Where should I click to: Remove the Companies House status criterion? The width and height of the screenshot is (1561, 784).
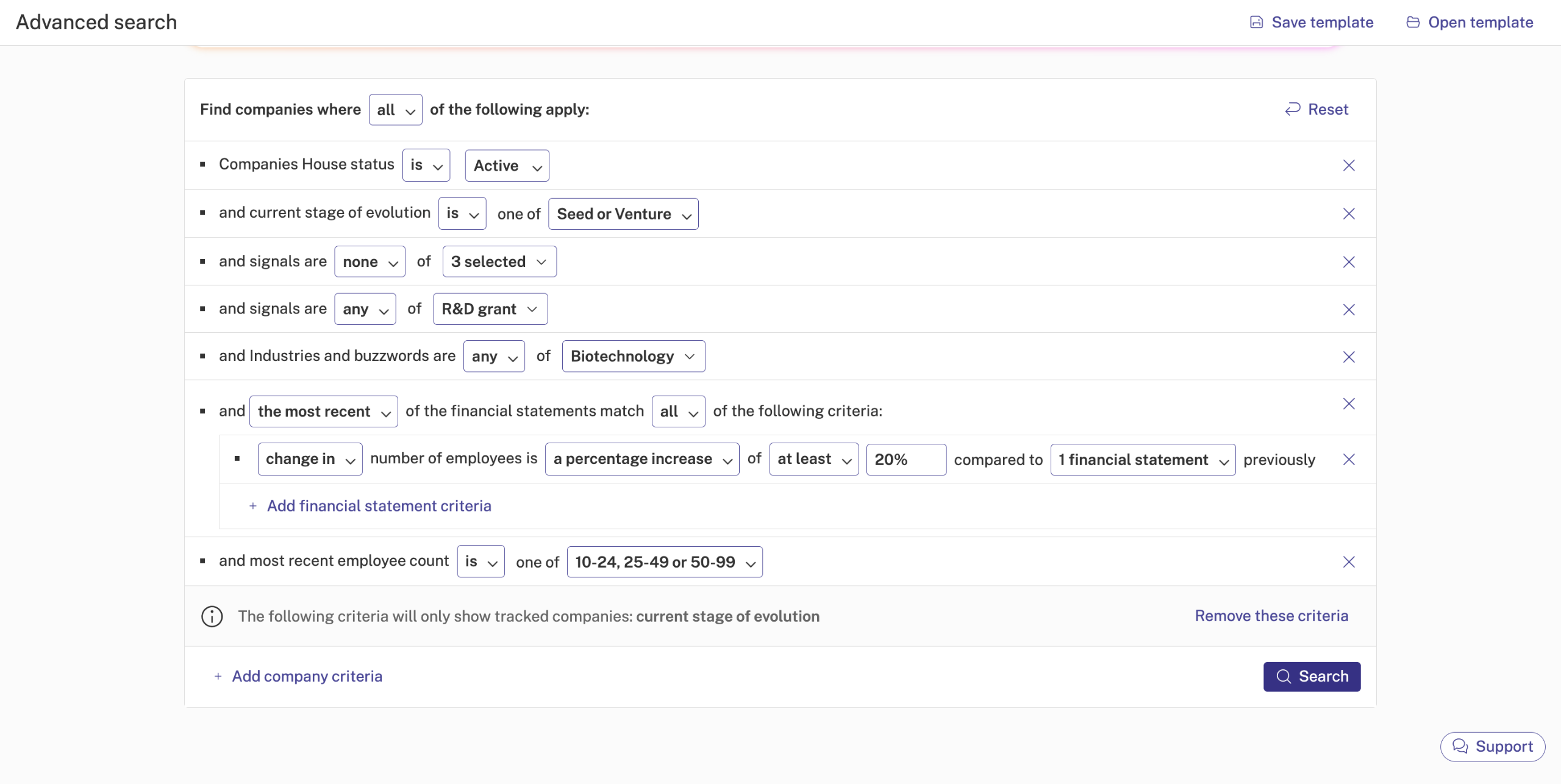[x=1349, y=165]
